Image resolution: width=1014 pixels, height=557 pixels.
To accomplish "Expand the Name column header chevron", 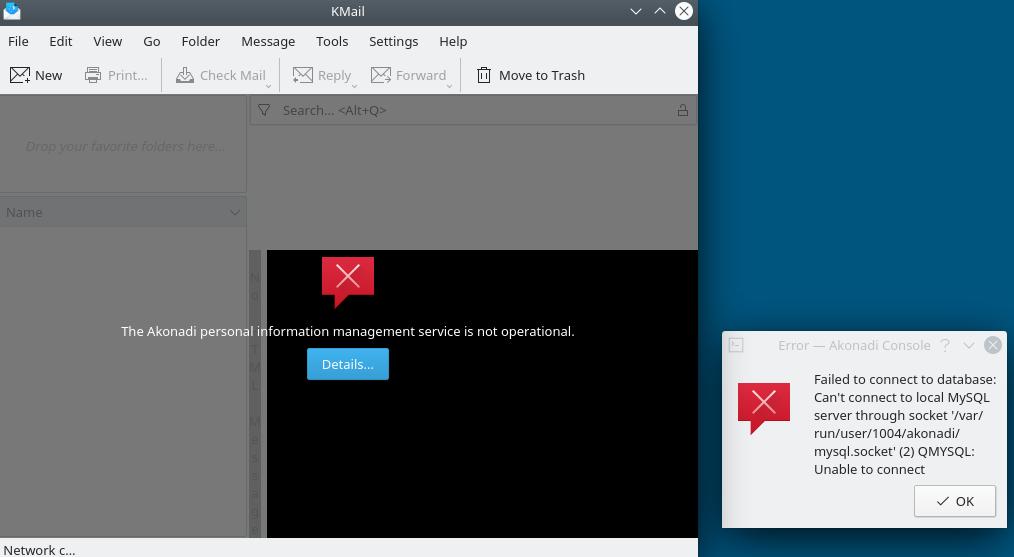I will point(235,212).
